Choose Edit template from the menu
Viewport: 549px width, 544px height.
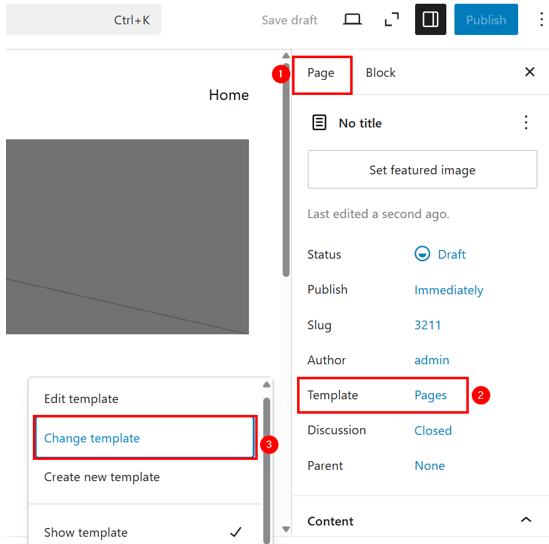[144, 399]
